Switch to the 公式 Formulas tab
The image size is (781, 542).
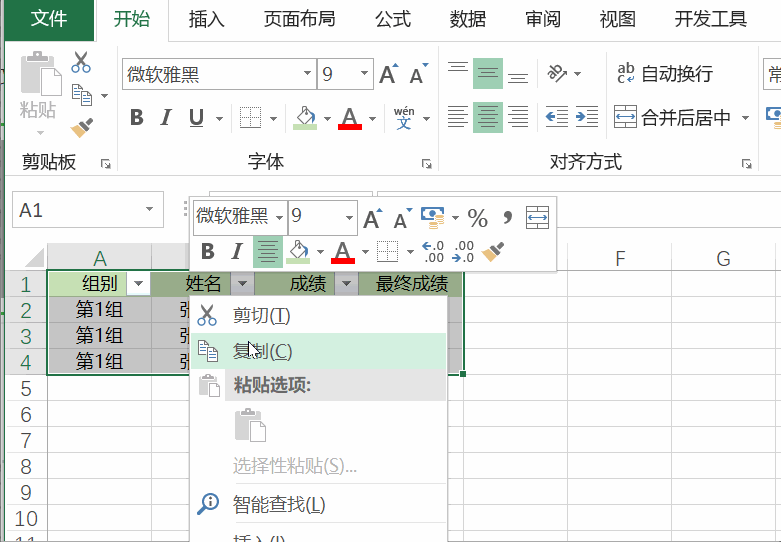click(393, 19)
